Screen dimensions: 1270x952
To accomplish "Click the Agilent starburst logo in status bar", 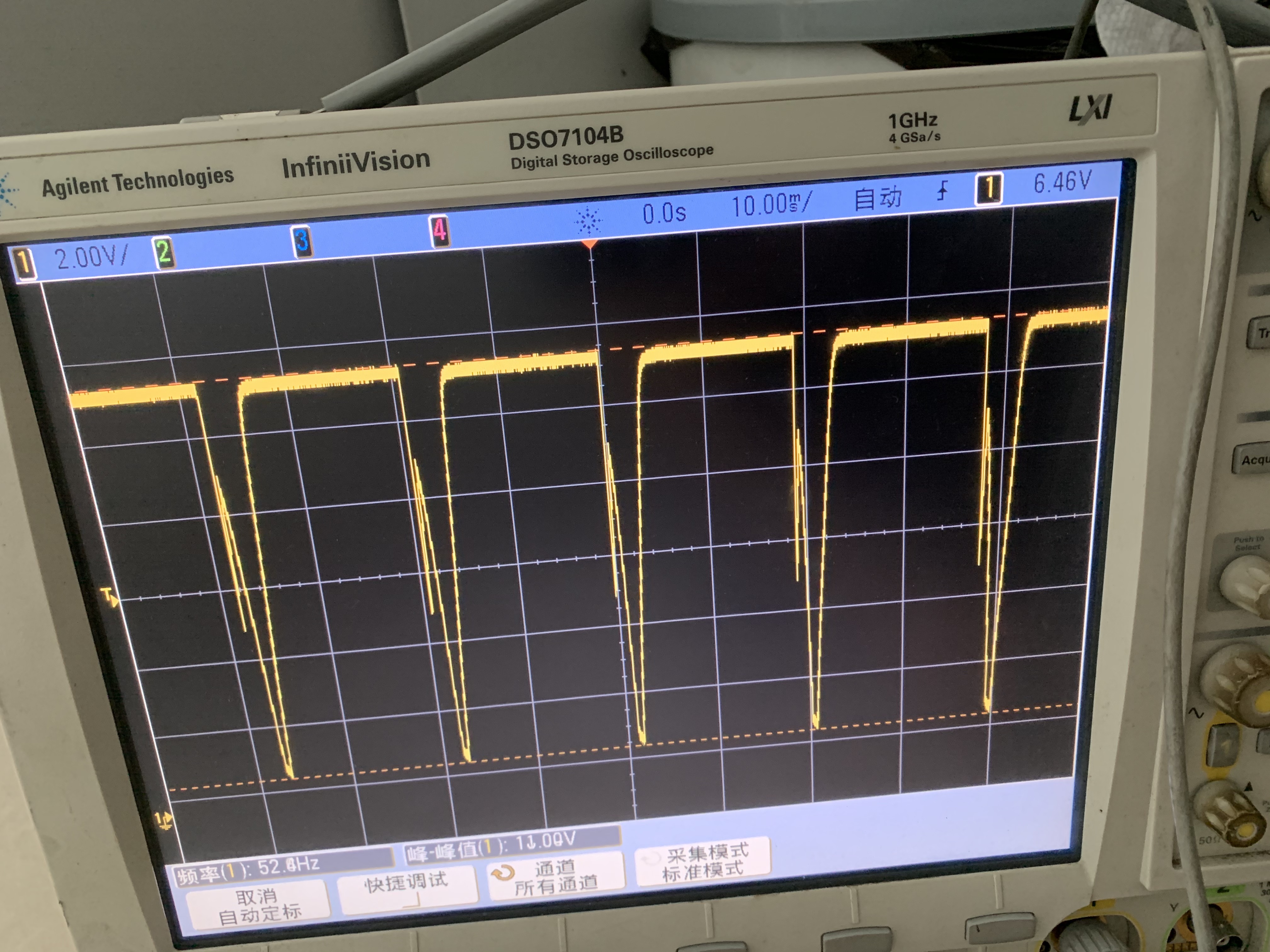I will [x=588, y=221].
